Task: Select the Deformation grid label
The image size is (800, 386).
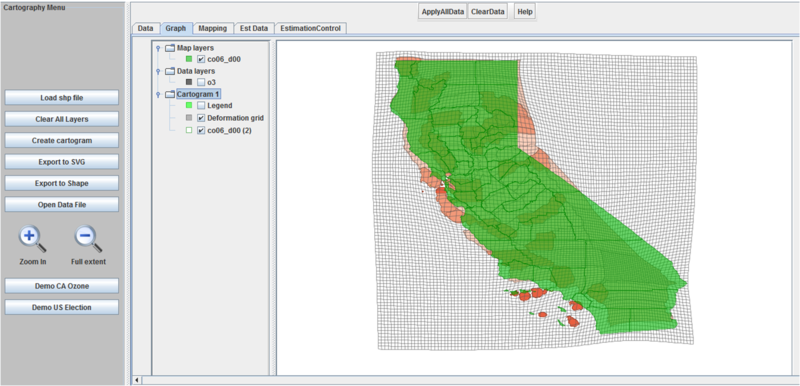Action: 235,118
